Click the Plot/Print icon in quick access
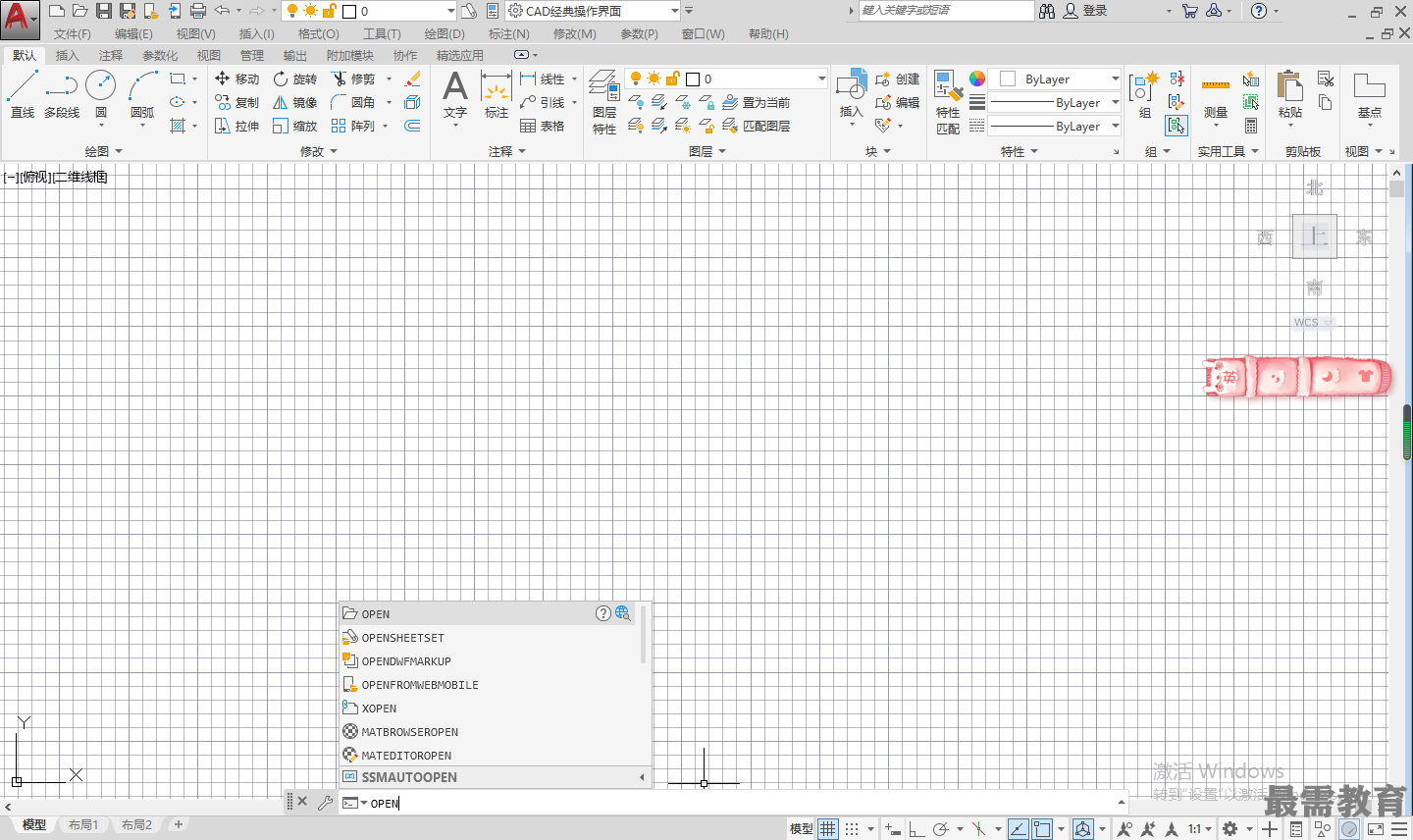This screenshot has height=840, width=1413. (x=197, y=11)
